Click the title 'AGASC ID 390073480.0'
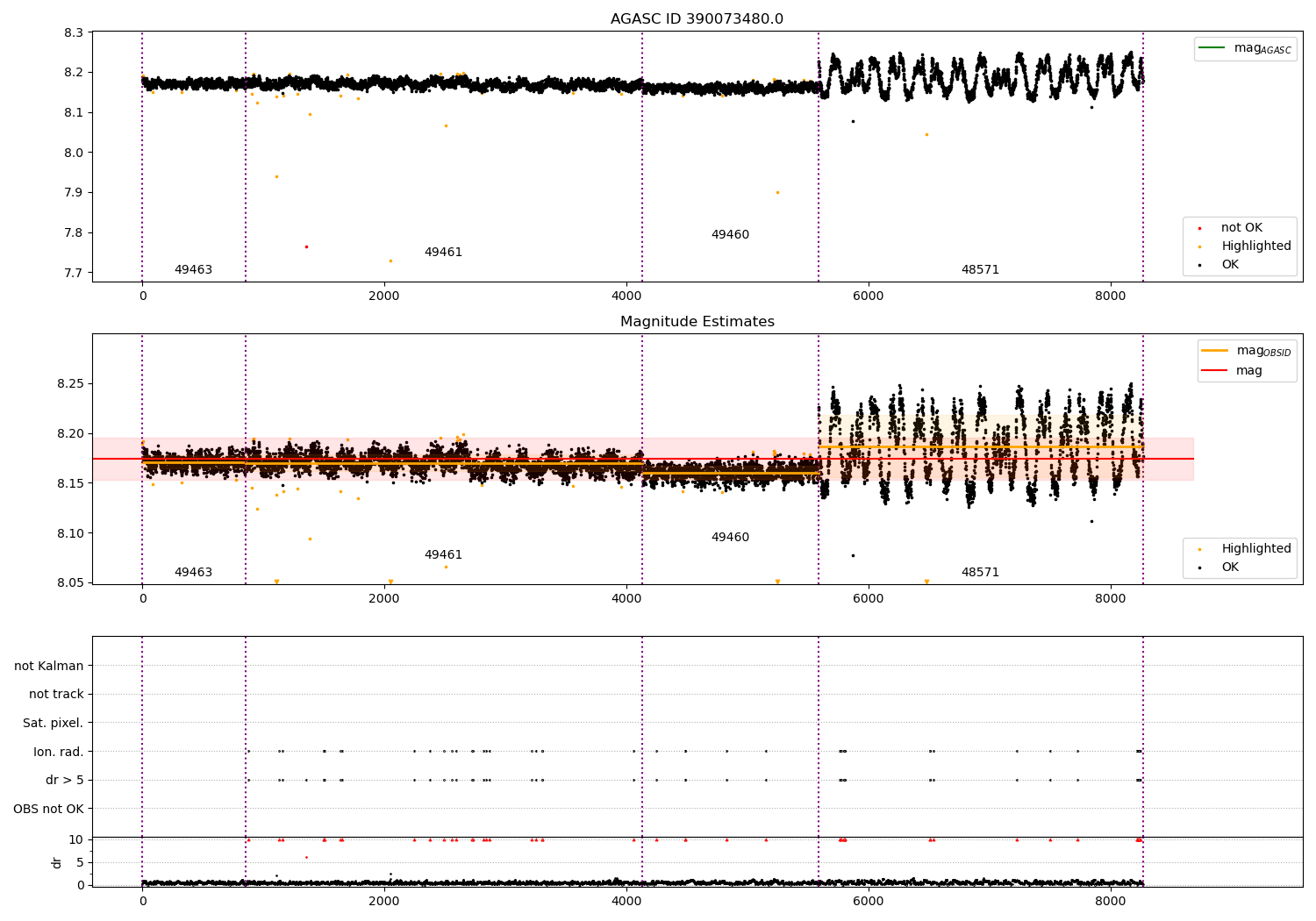Viewport: 1316px width, 921px height. (x=697, y=19)
